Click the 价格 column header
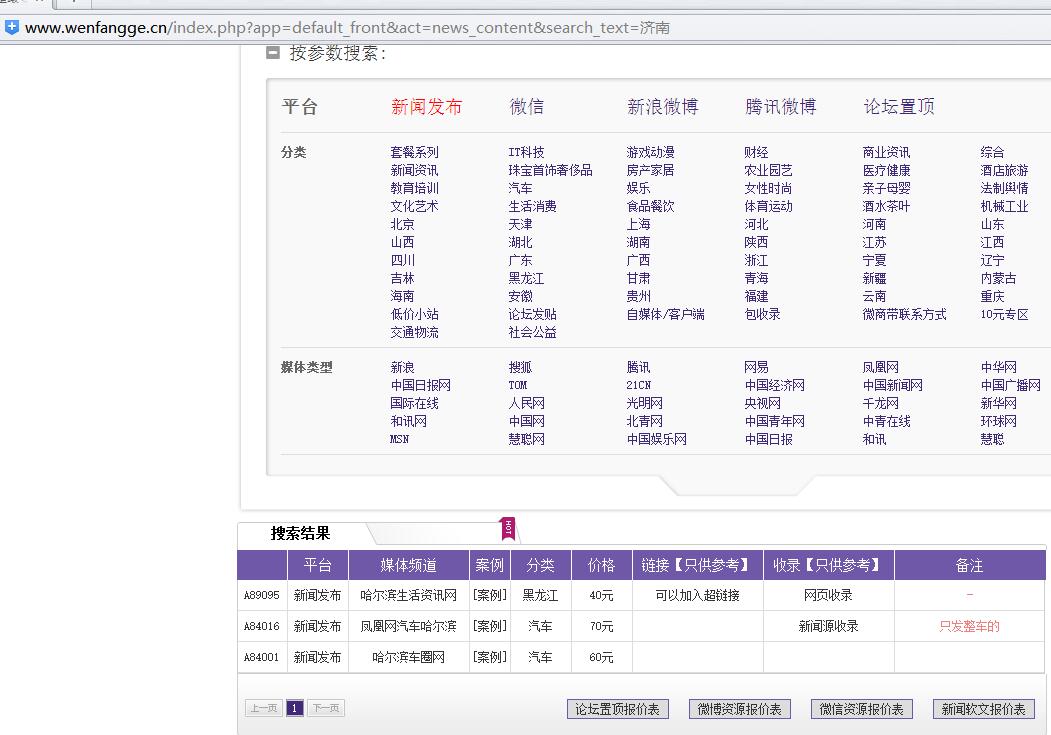1051x735 pixels. [x=601, y=565]
